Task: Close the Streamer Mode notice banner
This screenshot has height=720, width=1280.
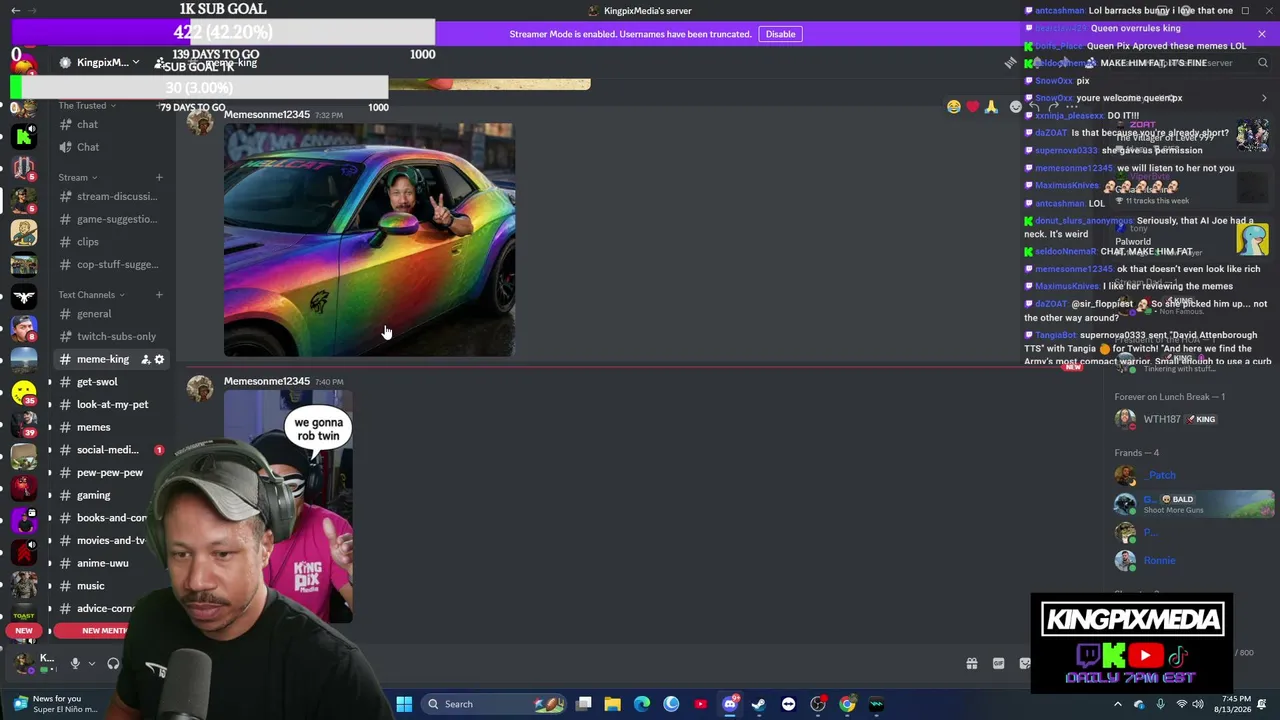Action: tap(1262, 34)
